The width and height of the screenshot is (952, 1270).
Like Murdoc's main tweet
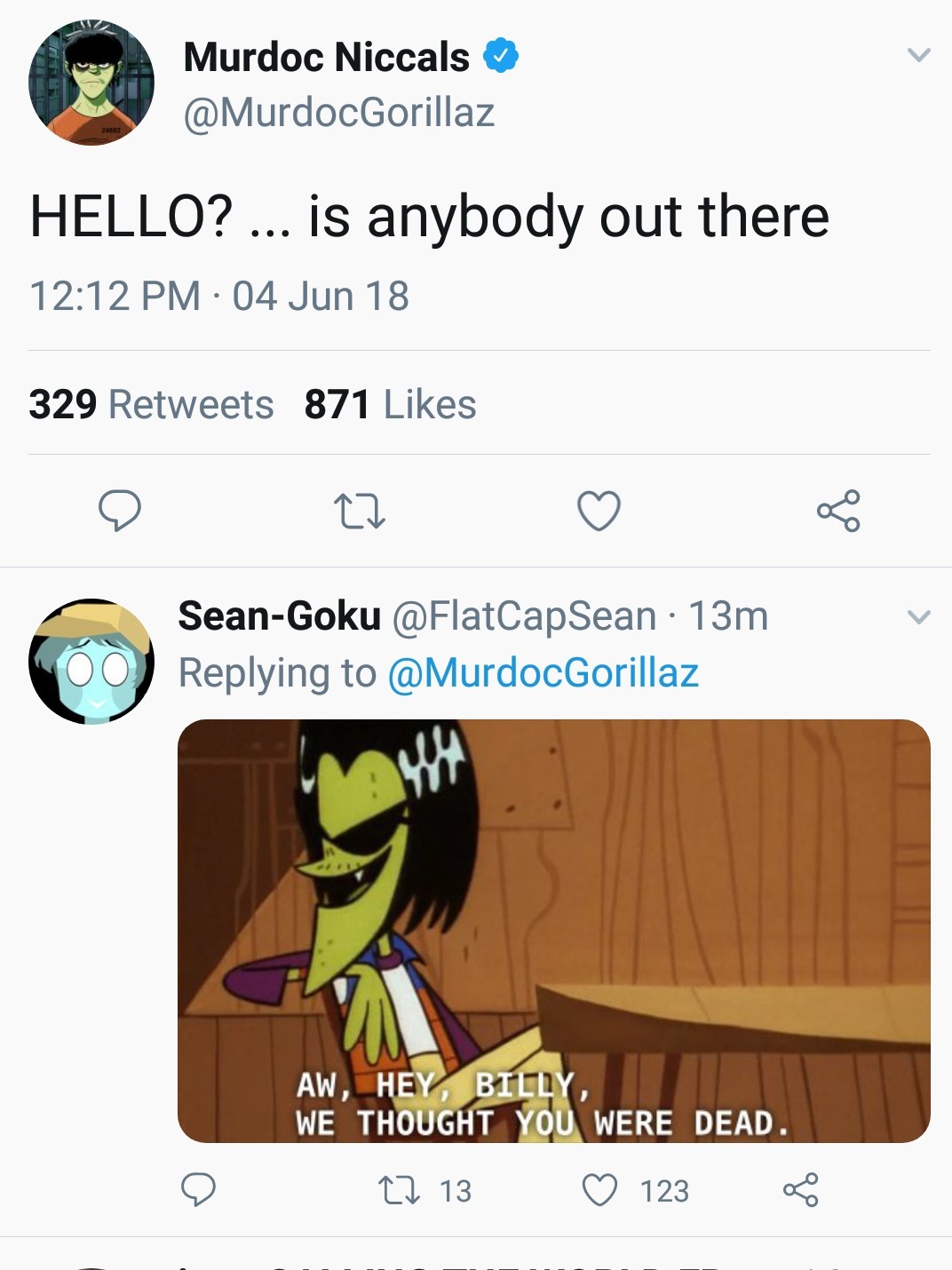pyautogui.click(x=599, y=511)
